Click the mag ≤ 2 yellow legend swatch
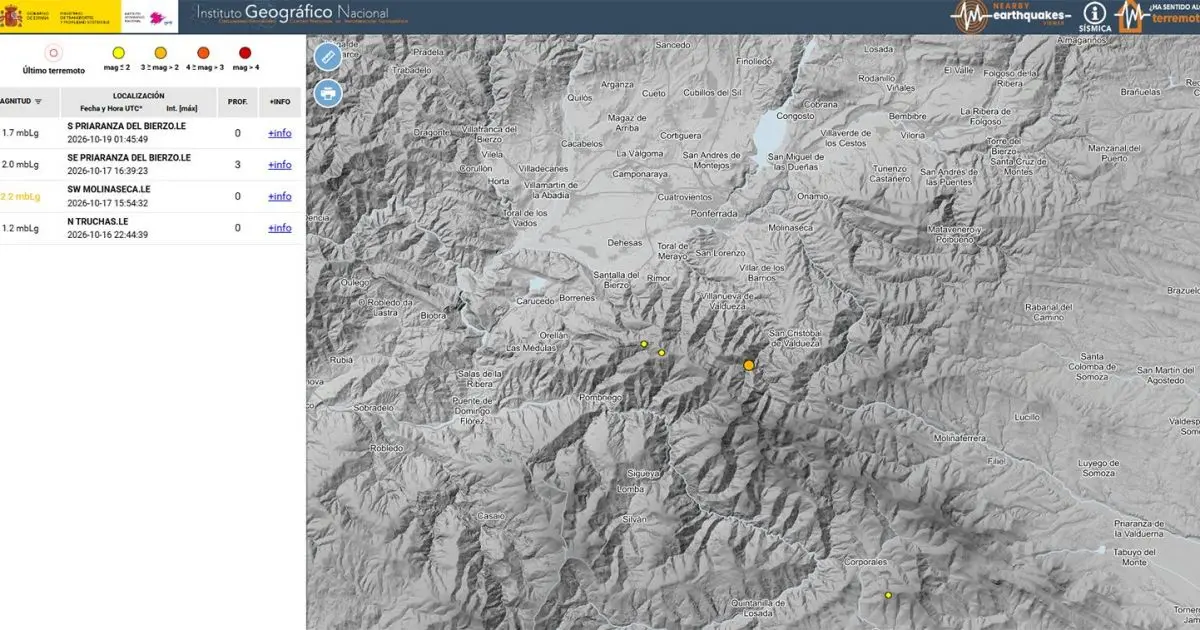 pyautogui.click(x=118, y=53)
